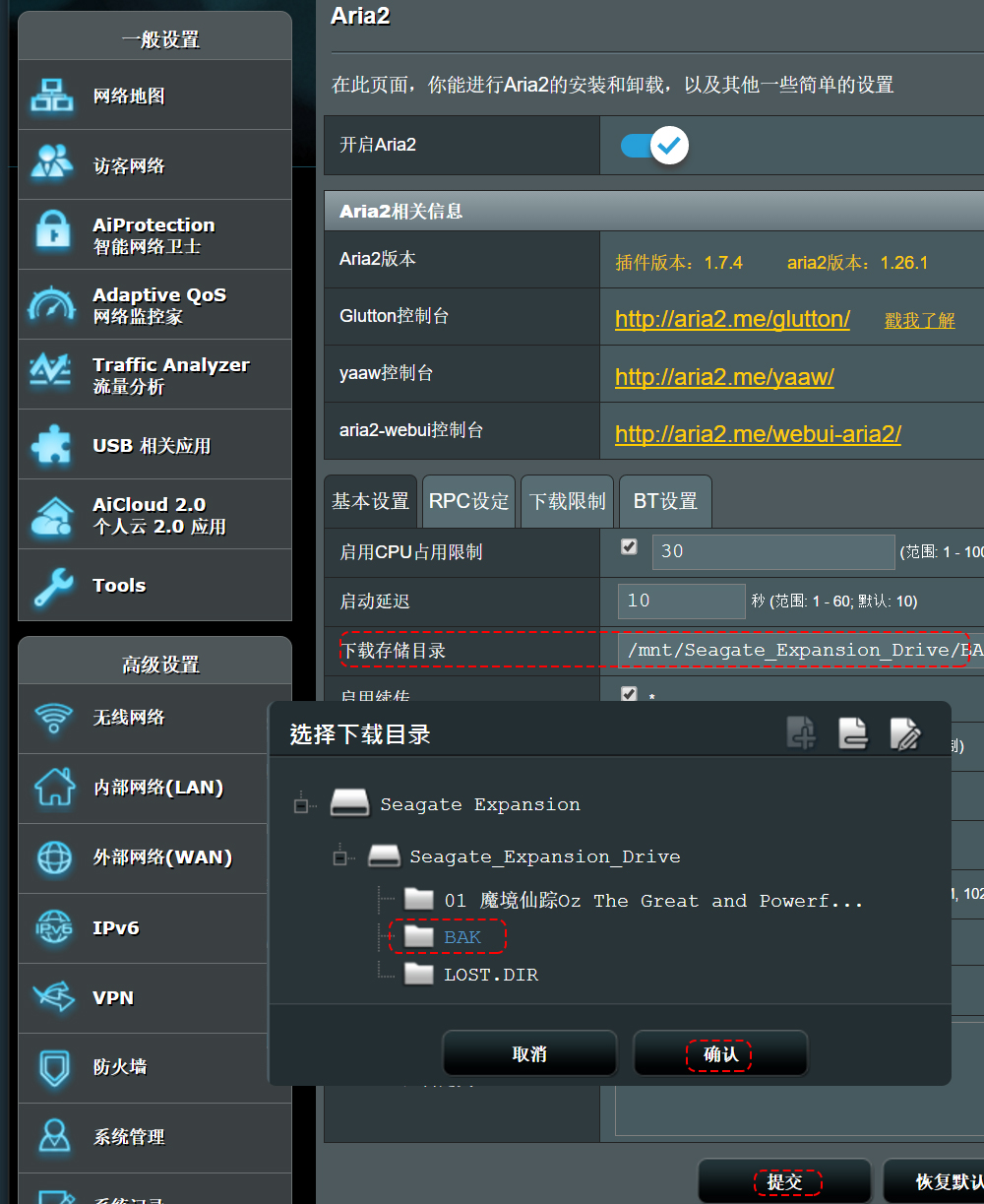The image size is (984, 1204).
Task: Open the aria2.me/yaaw link
Action: [x=724, y=376]
